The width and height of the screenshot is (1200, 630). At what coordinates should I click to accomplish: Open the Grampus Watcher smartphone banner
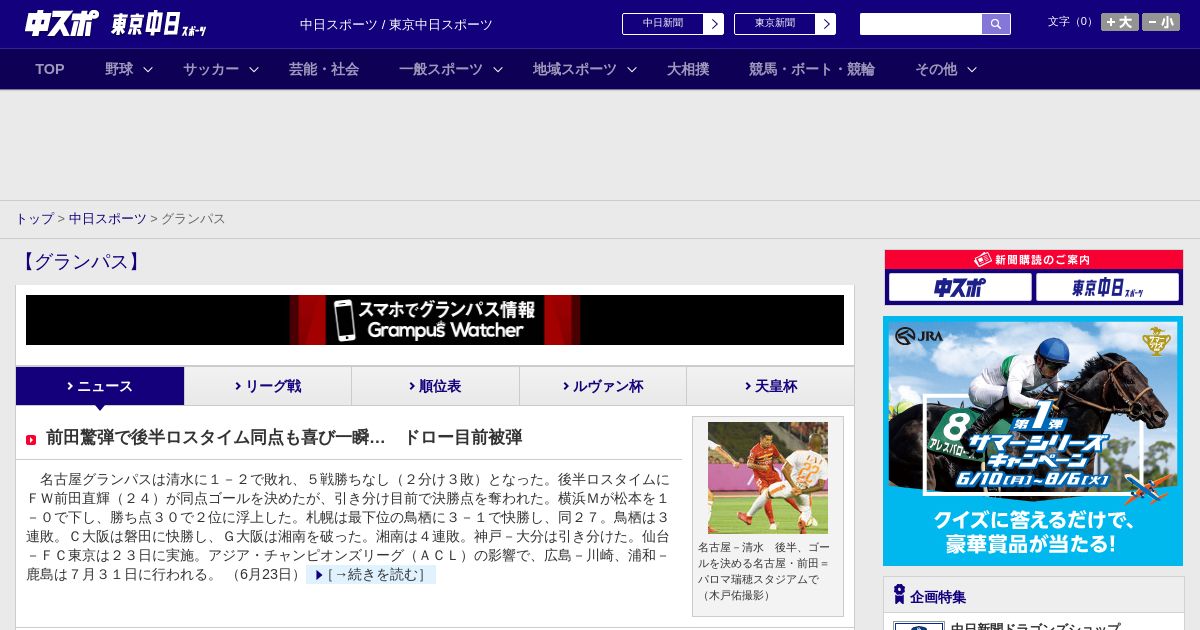click(x=435, y=320)
